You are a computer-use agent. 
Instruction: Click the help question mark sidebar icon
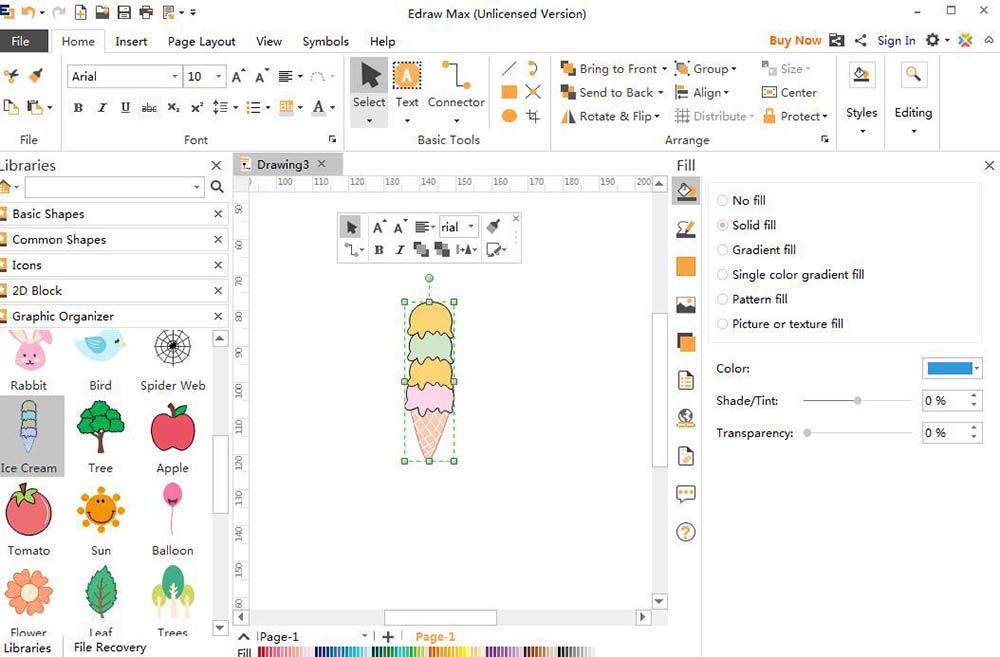[x=686, y=532]
